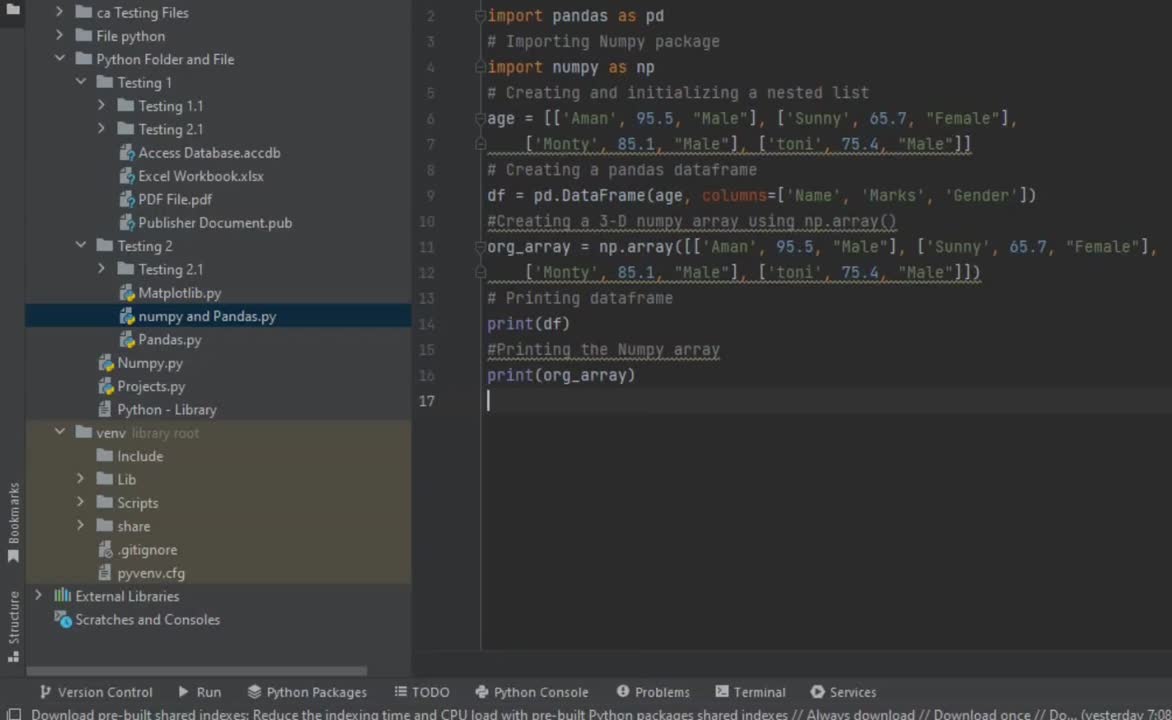The width and height of the screenshot is (1172, 720).
Task: Expand the Scripts folder
Action: coord(81,502)
